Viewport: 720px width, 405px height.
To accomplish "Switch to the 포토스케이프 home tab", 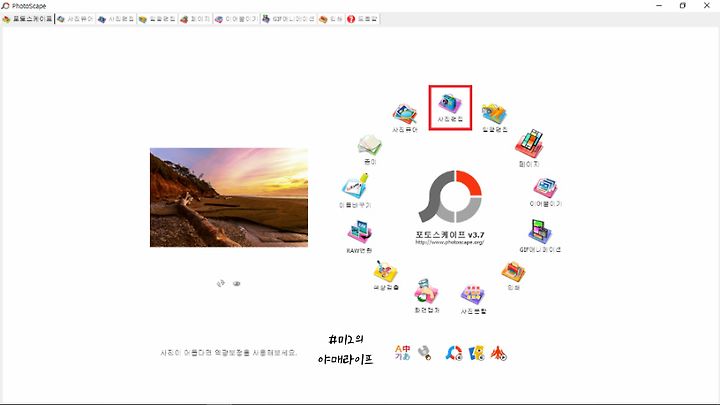I will pos(27,19).
